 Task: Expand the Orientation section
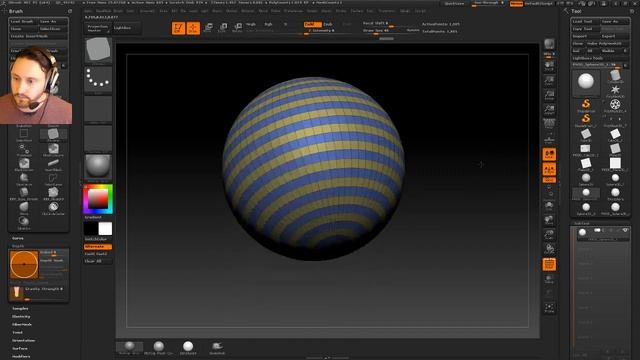[23, 340]
